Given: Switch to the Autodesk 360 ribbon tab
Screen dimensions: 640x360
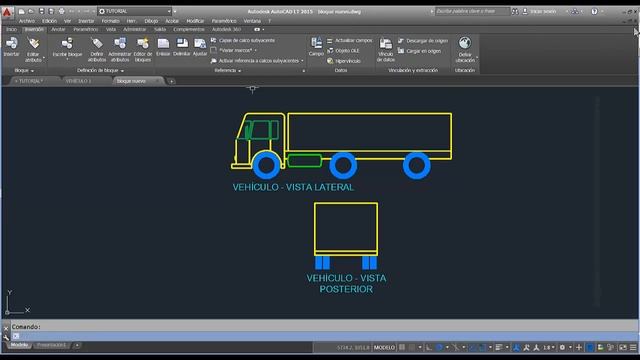Looking at the screenshot, I should (x=226, y=29).
